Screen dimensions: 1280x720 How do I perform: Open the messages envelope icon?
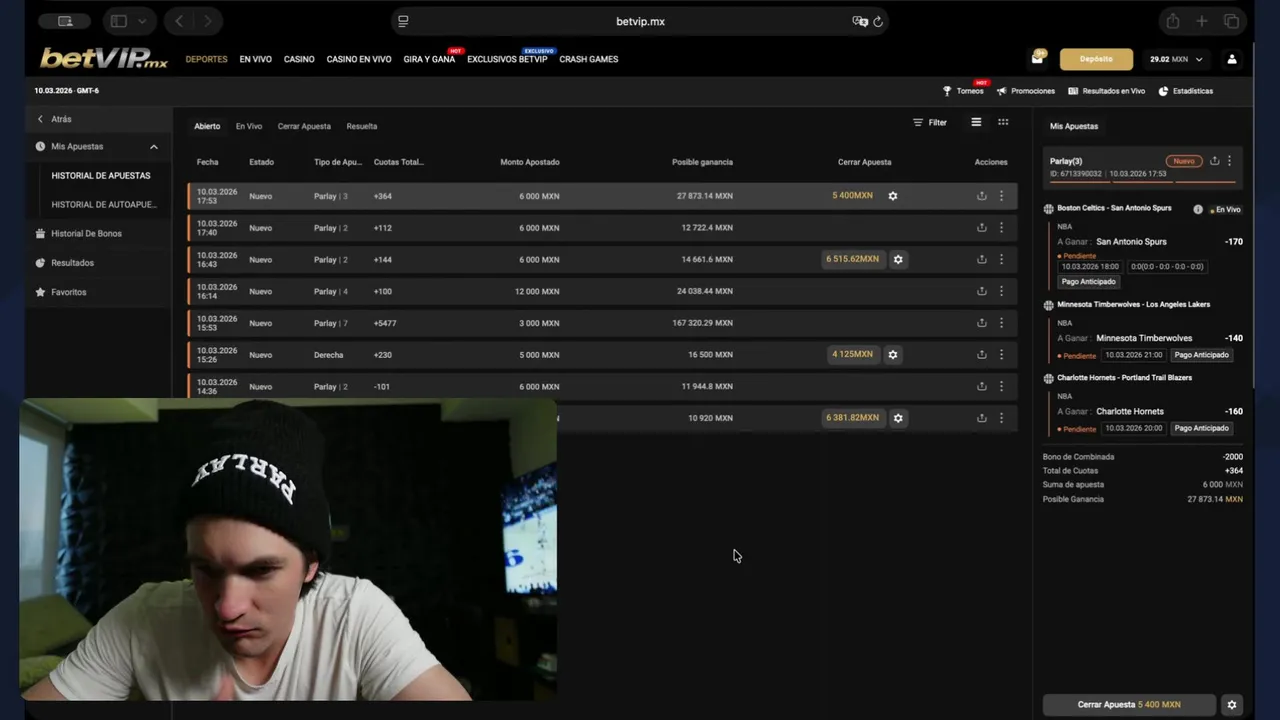coord(1037,59)
